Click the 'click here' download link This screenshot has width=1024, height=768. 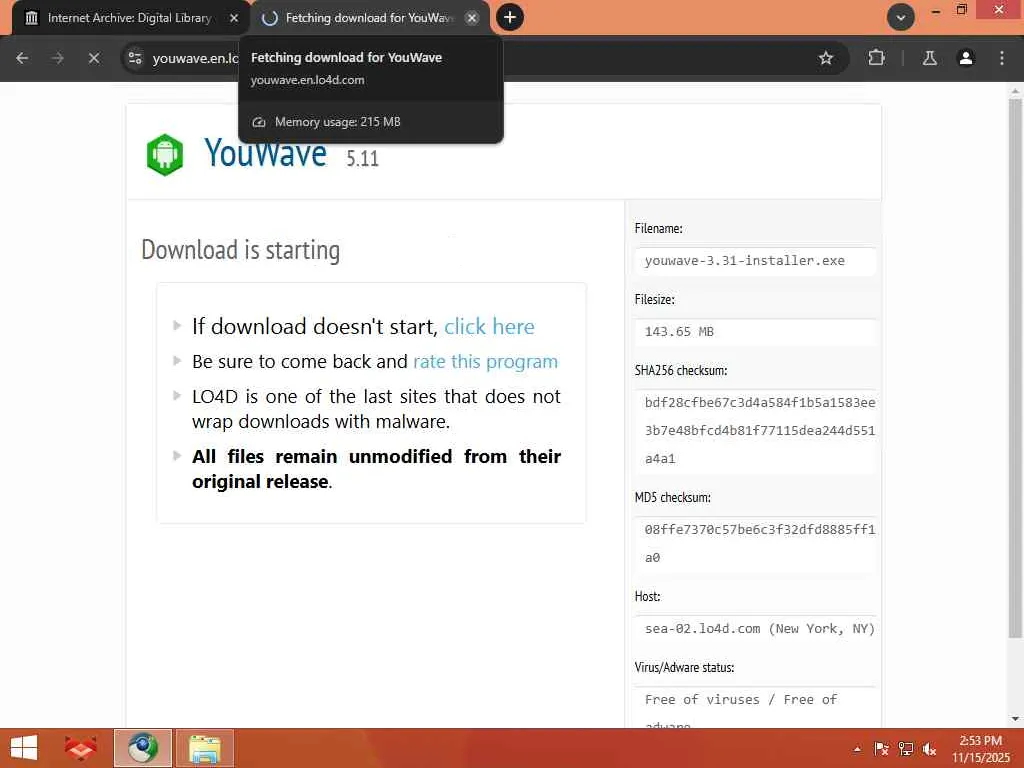[489, 326]
